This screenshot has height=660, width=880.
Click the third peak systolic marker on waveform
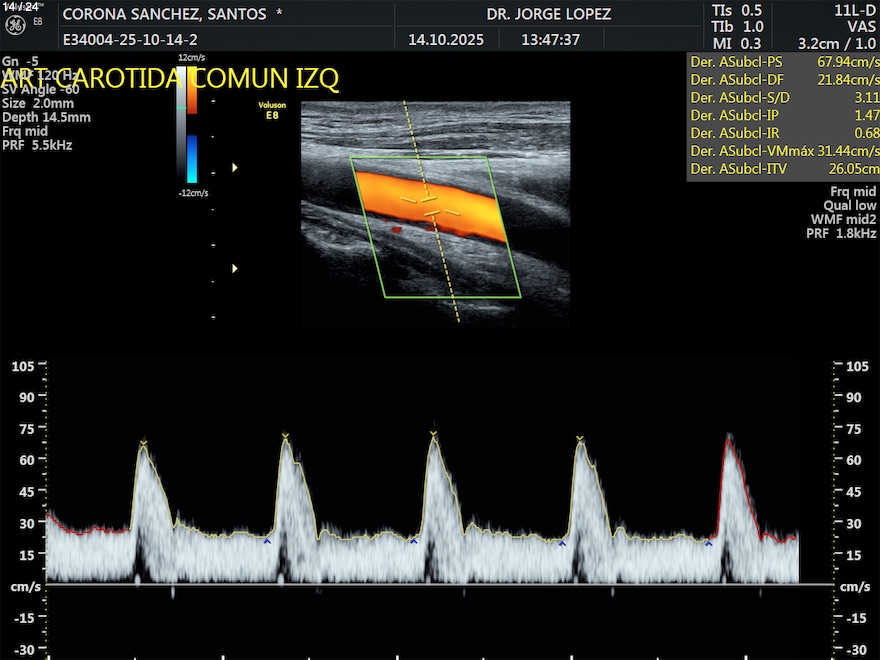[x=433, y=434]
